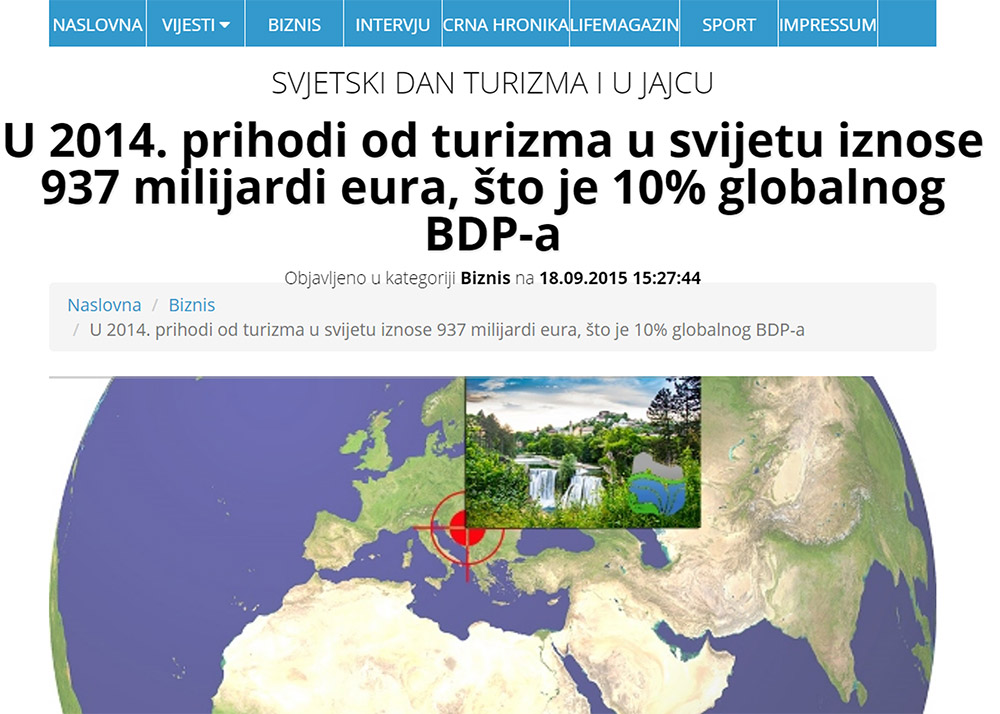Open the NASLOVNA menu item
The height and width of the screenshot is (714, 1000).
[x=98, y=24]
